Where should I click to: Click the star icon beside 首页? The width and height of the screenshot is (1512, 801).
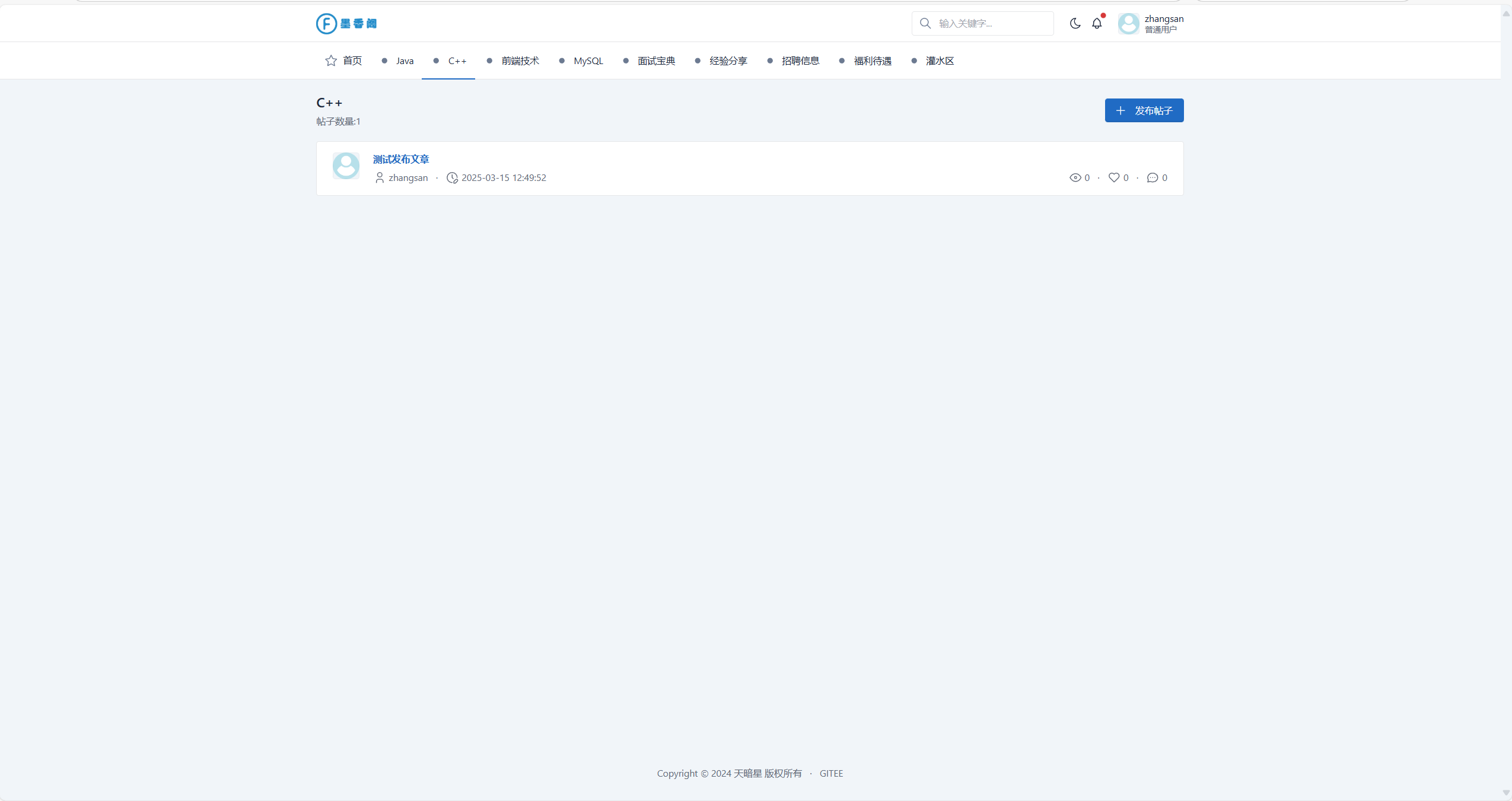(331, 61)
